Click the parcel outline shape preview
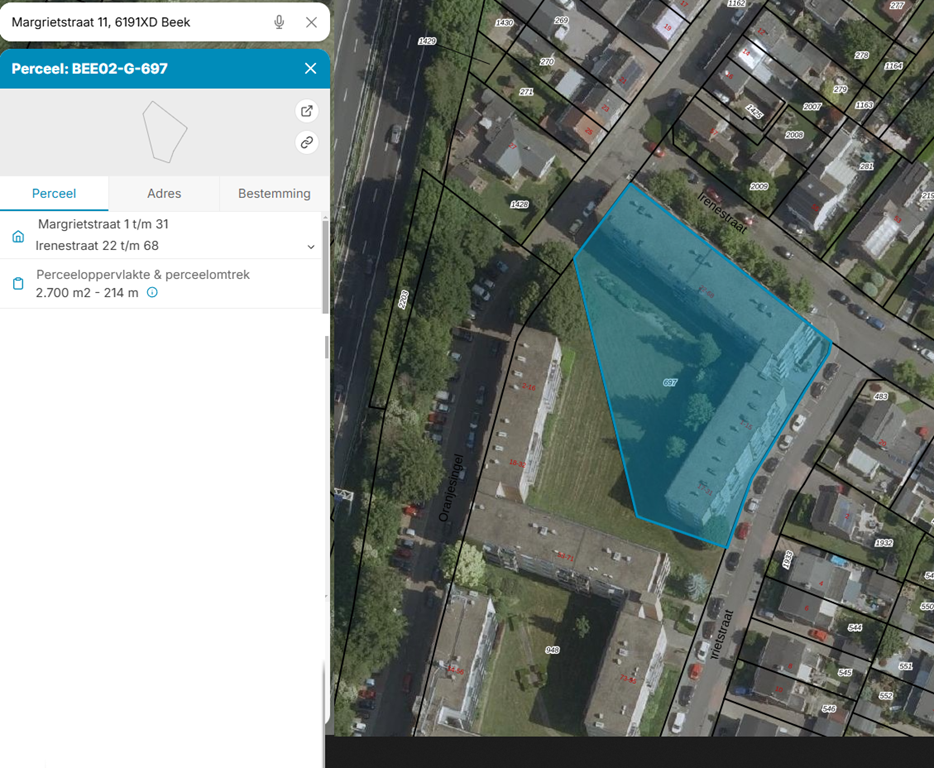Screen dimensions: 934x768 (x=164, y=132)
